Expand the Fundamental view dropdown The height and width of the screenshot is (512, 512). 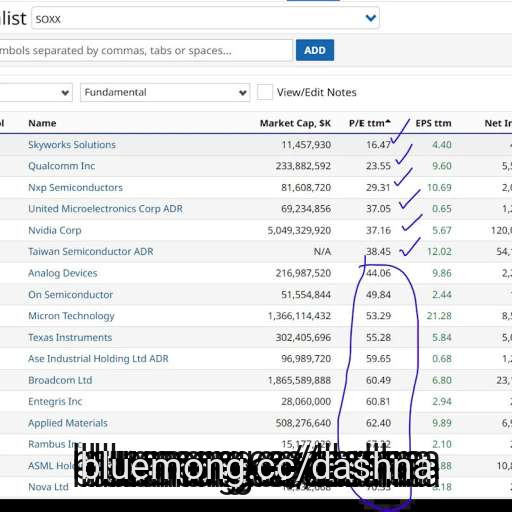tap(165, 92)
